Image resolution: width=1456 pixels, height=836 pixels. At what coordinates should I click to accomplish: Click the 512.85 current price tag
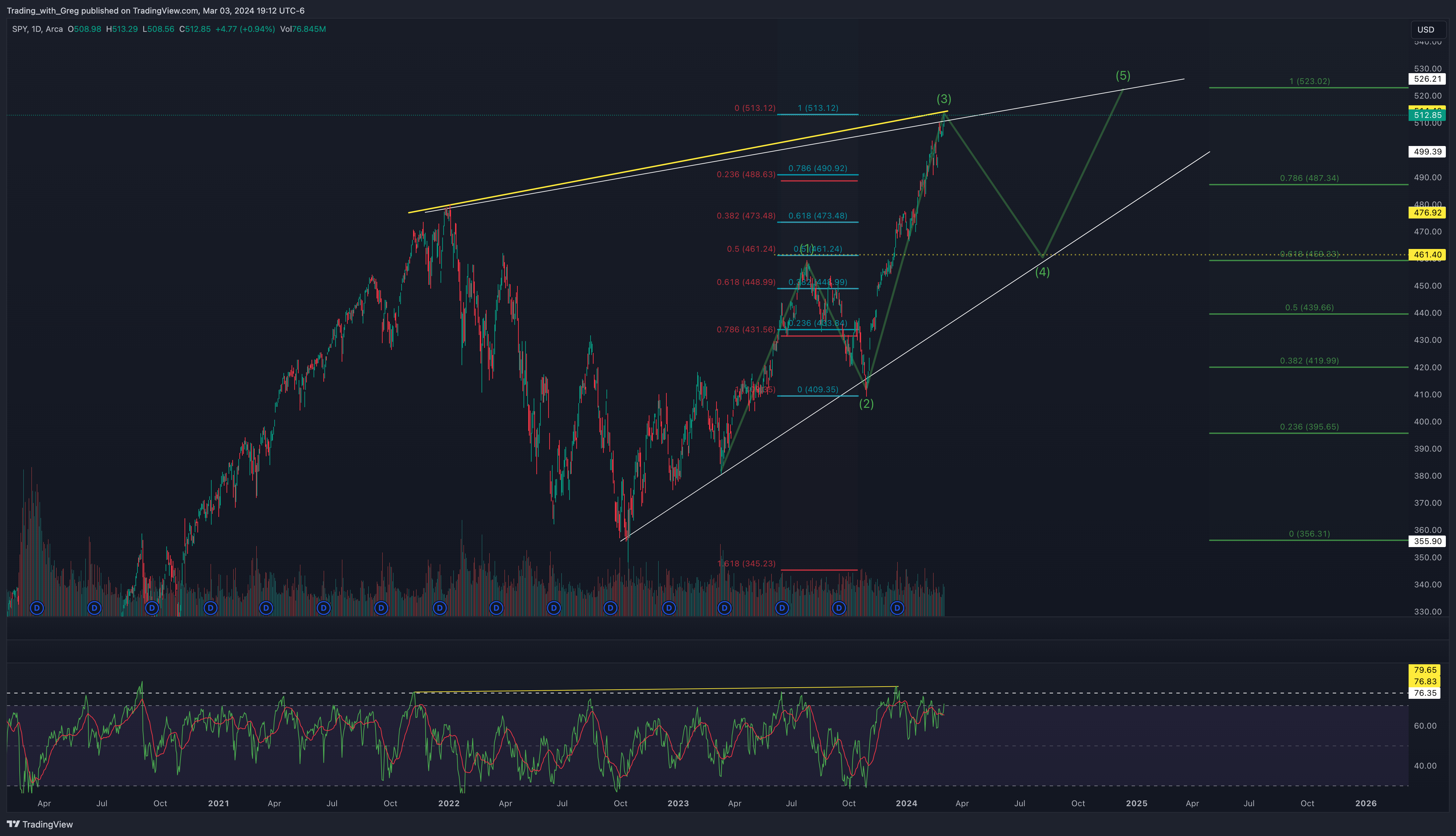point(1427,116)
